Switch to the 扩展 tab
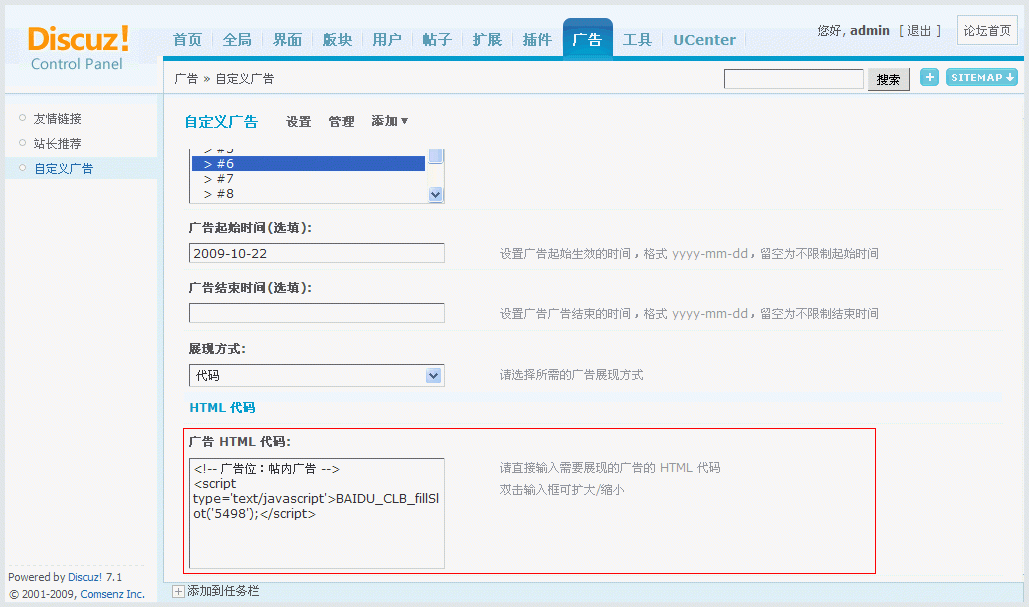The height and width of the screenshot is (607, 1029). pos(487,40)
